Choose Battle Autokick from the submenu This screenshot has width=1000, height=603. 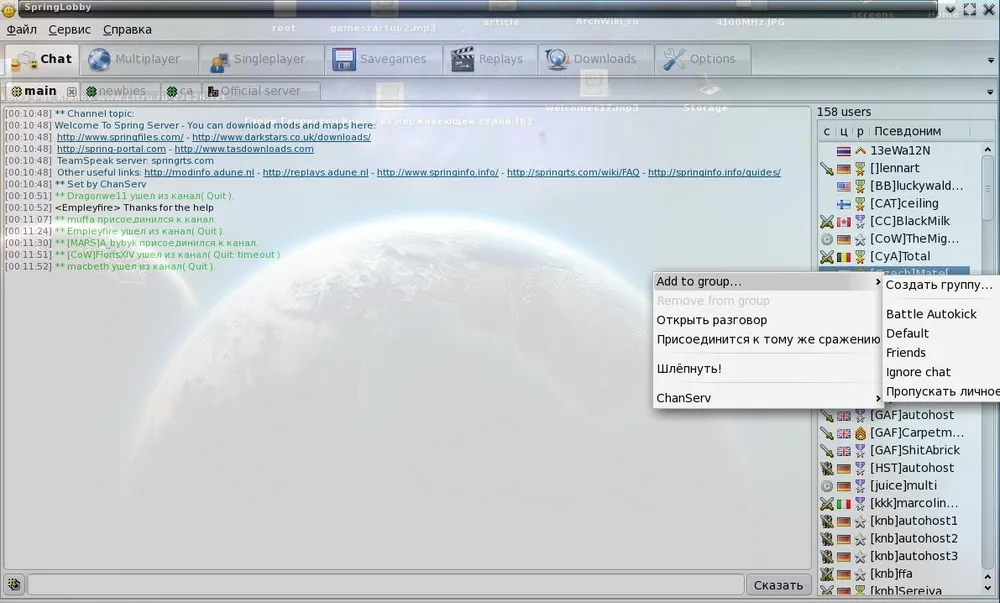tap(931, 314)
